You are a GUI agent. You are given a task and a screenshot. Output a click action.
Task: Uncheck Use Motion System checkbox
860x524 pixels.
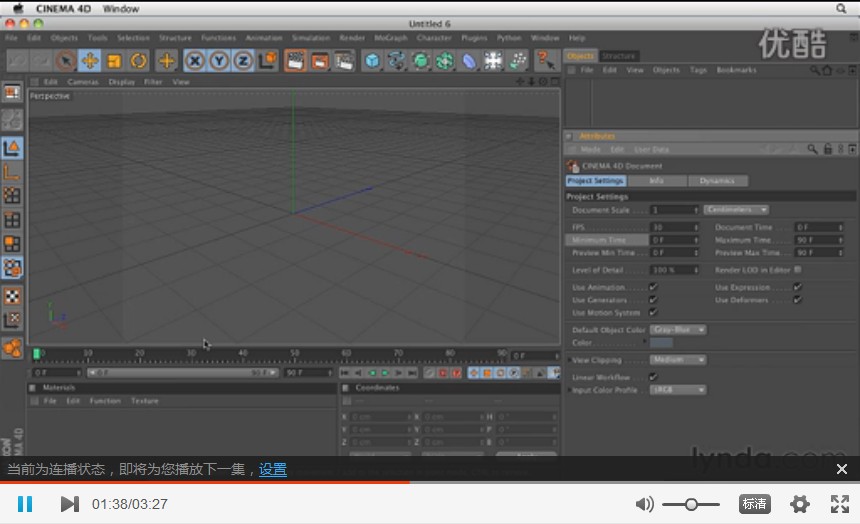(653, 312)
